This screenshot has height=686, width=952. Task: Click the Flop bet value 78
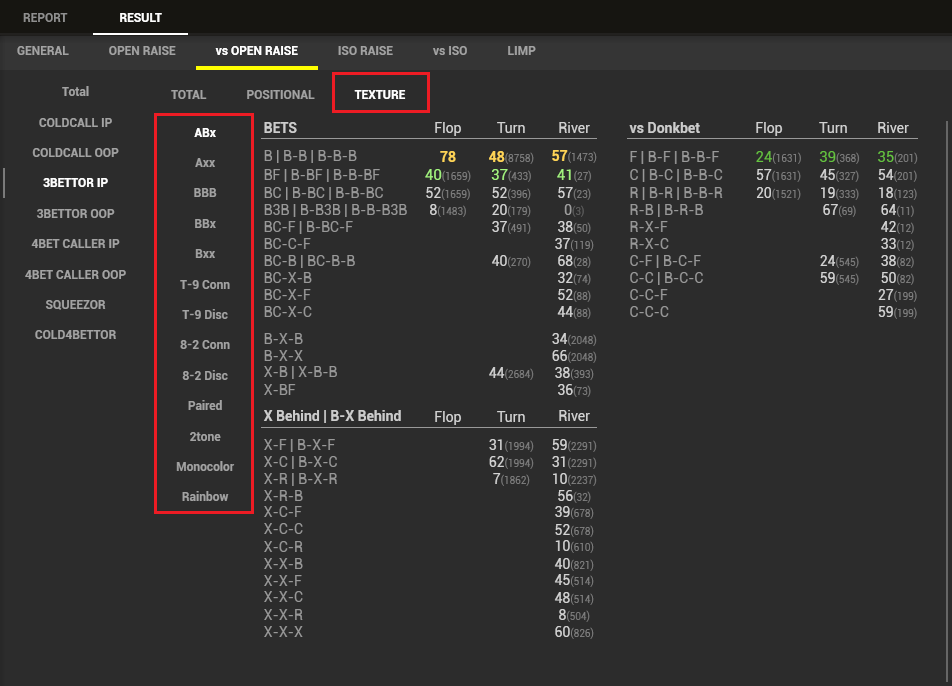tap(447, 157)
